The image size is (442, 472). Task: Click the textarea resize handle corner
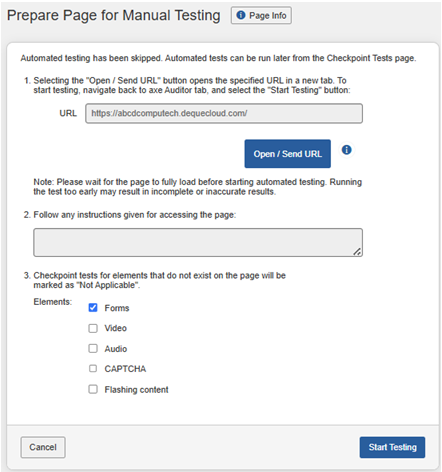pyautogui.click(x=357, y=252)
